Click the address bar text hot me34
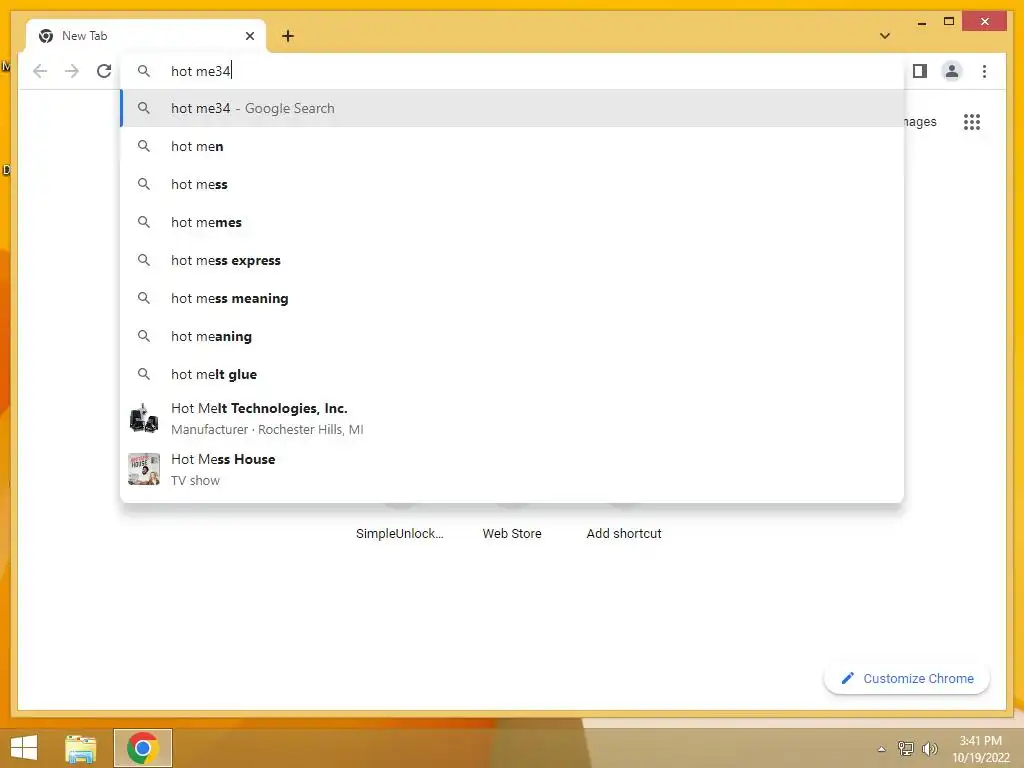The height and width of the screenshot is (768, 1024). pyautogui.click(x=200, y=71)
